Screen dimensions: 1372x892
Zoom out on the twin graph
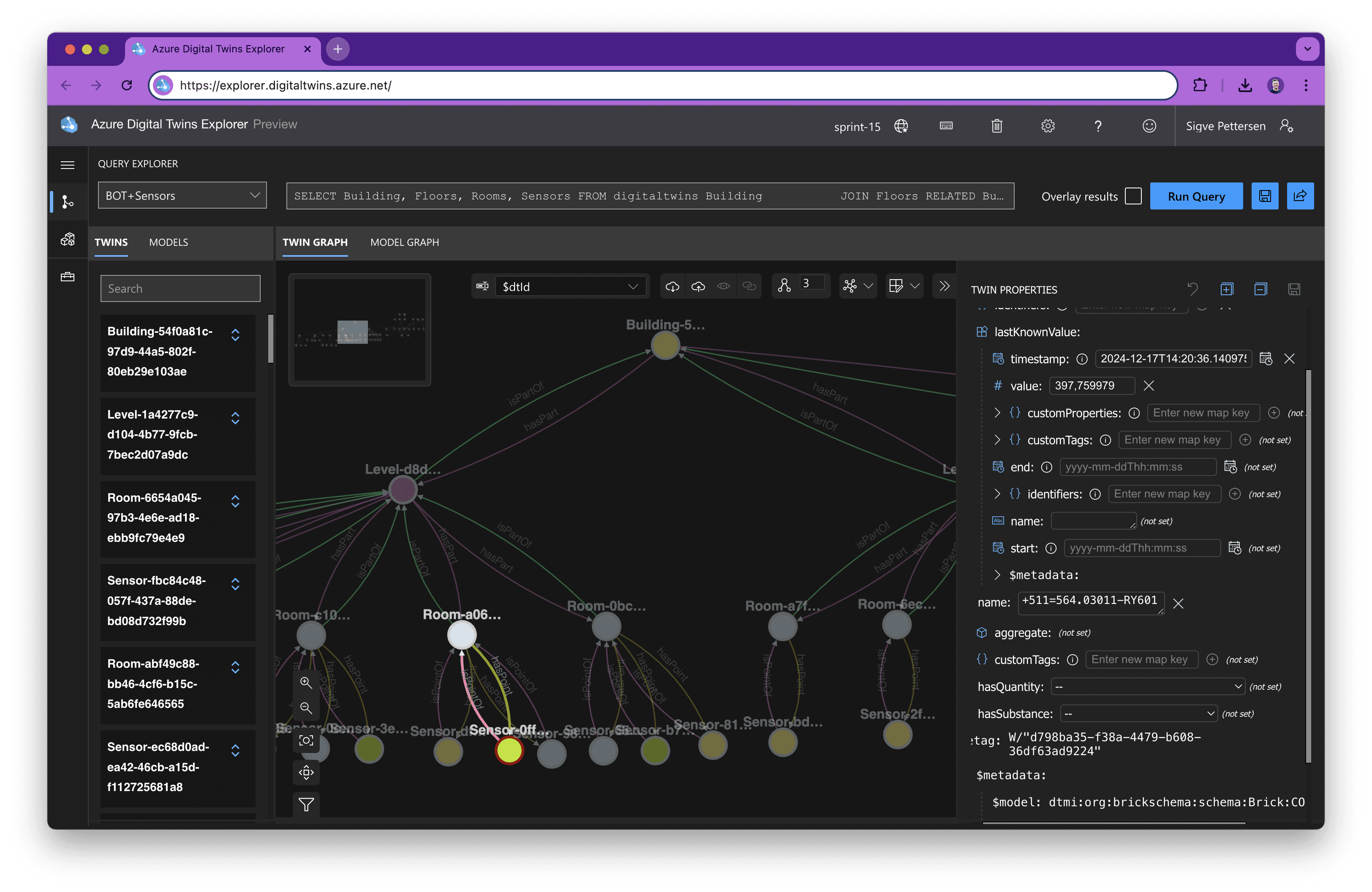point(306,708)
